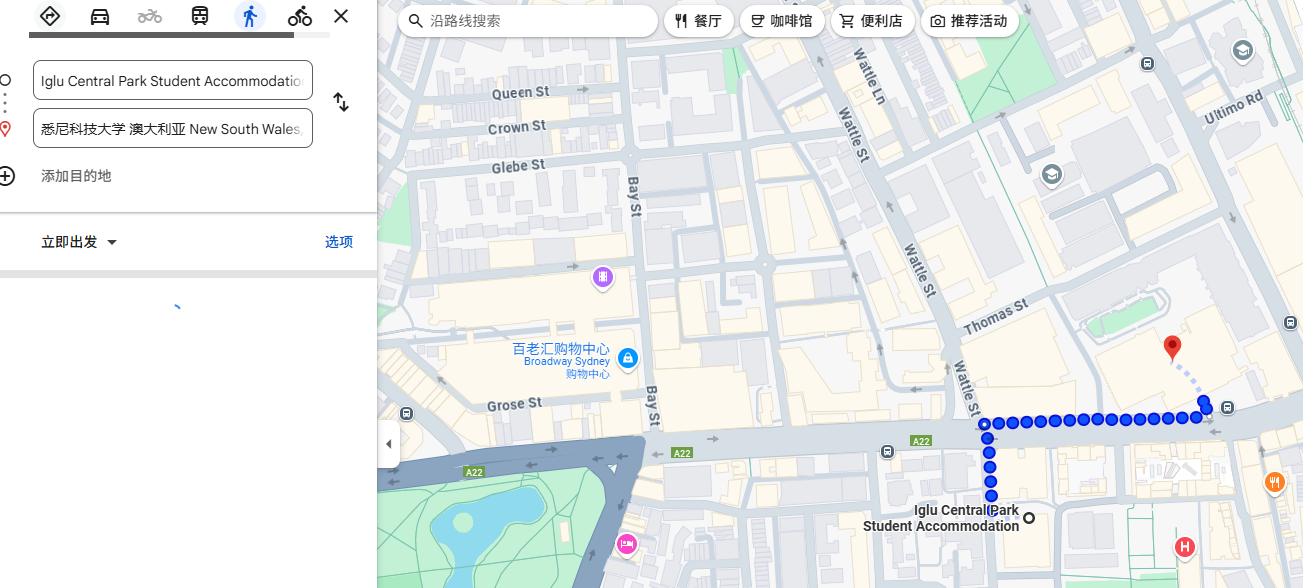
Task: Click the 沿路线搜索 search box
Action: pyautogui.click(x=527, y=21)
